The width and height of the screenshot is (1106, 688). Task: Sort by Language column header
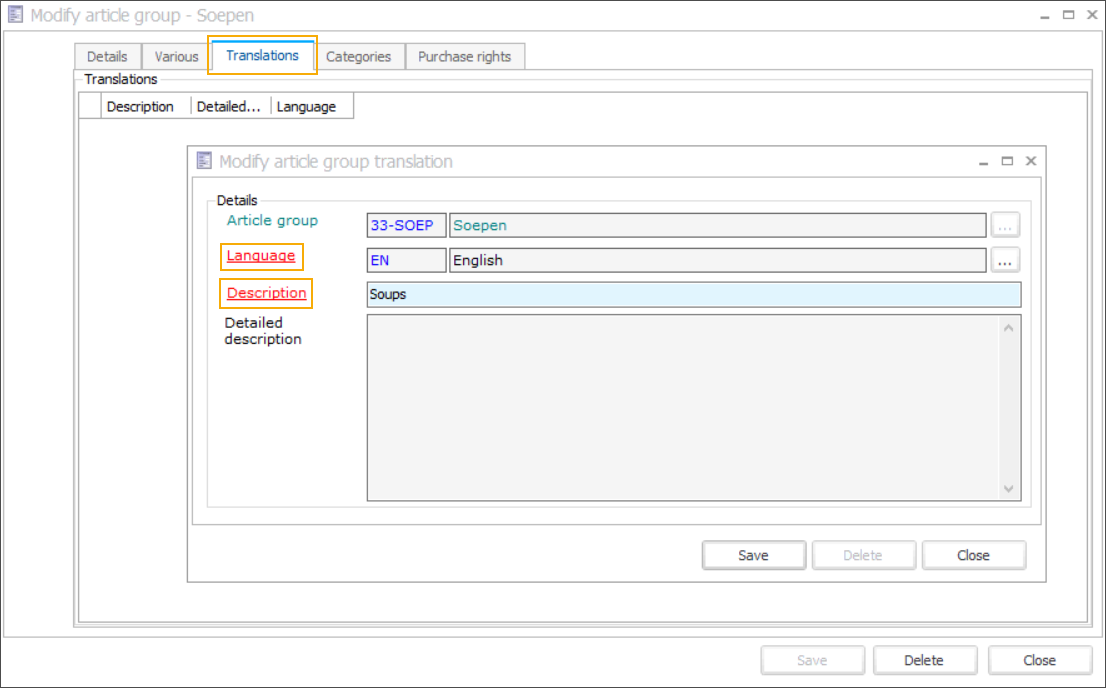coord(306,107)
